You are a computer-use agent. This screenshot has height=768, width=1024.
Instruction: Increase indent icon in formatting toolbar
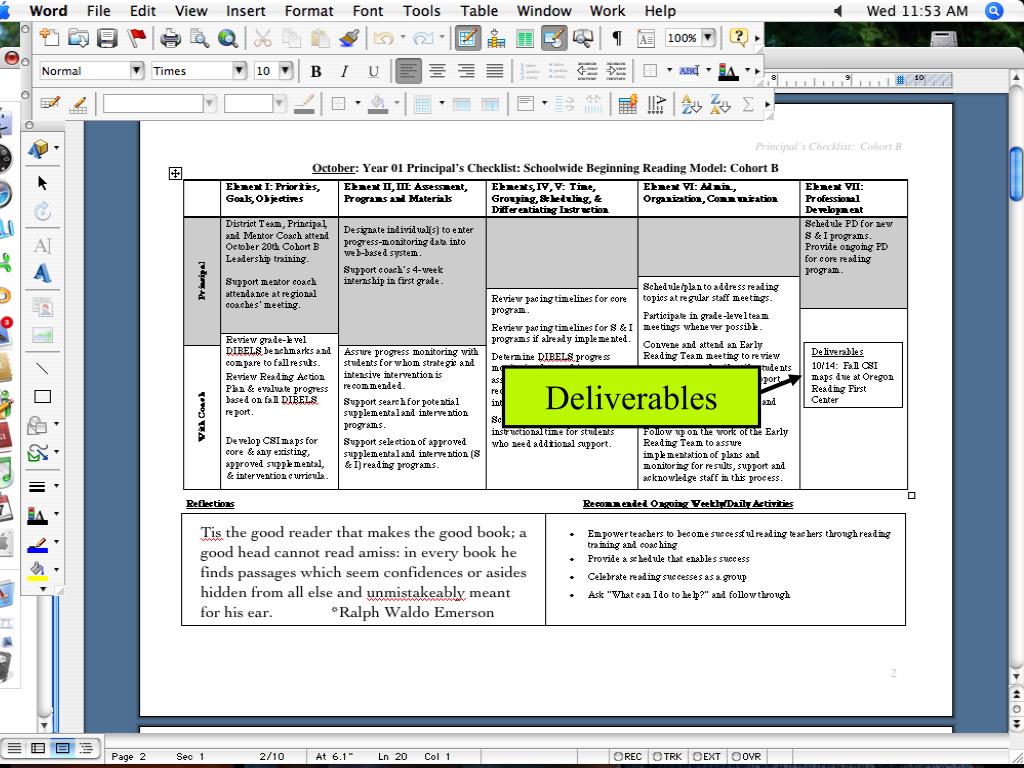(616, 71)
